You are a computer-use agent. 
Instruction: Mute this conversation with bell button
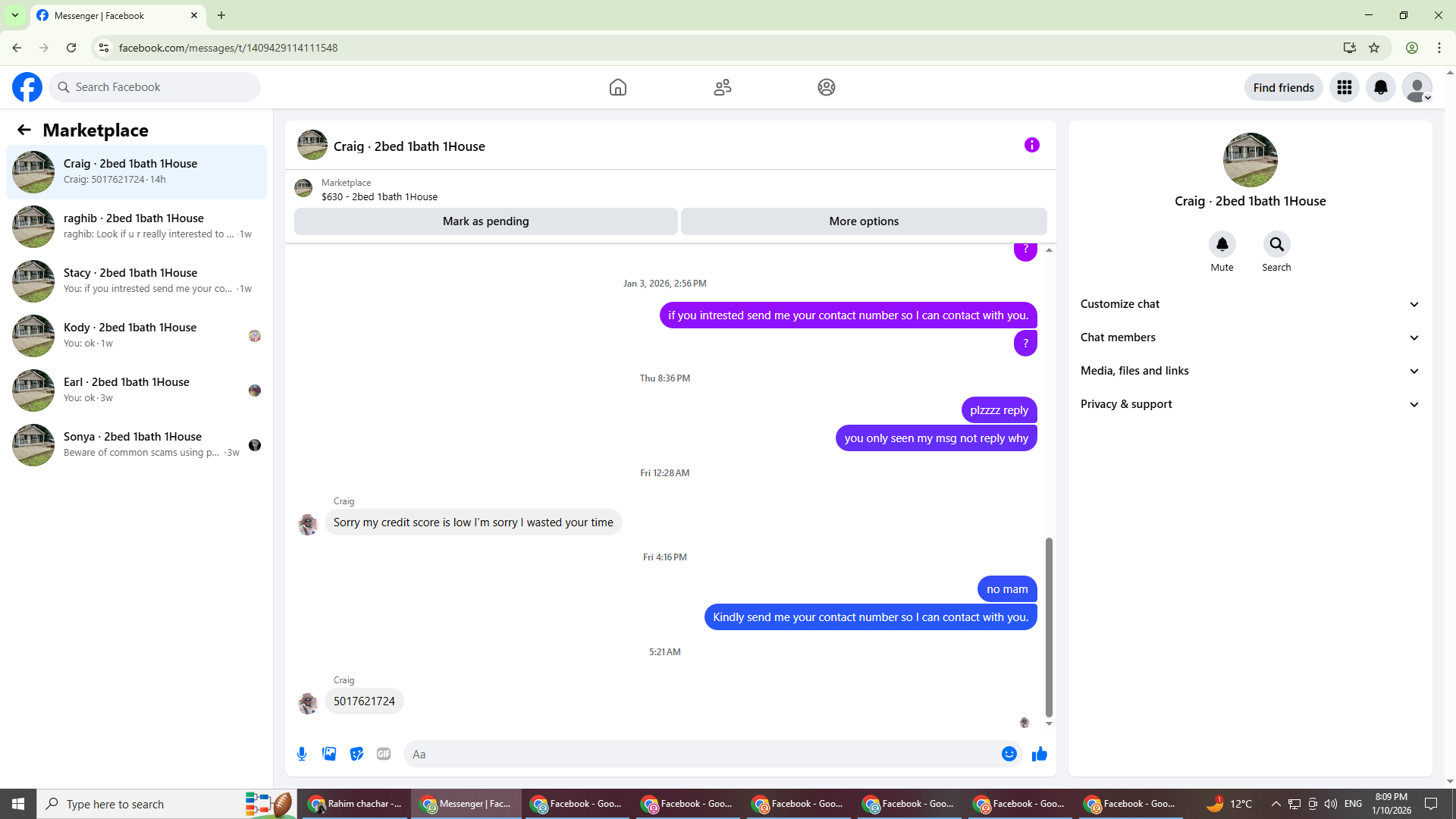click(x=1222, y=244)
